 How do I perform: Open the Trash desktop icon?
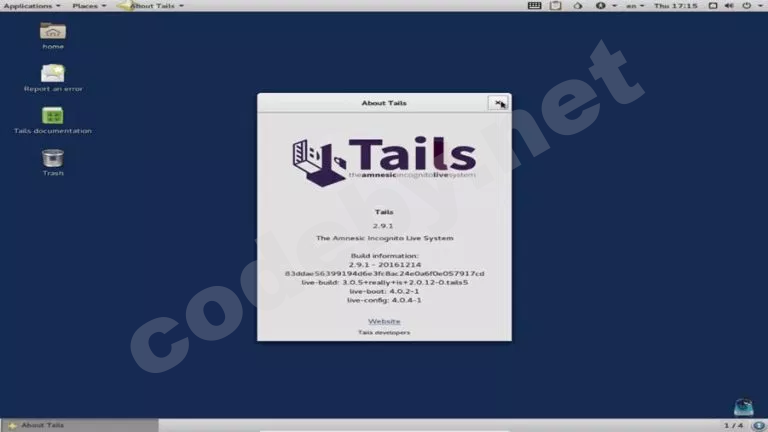click(53, 163)
